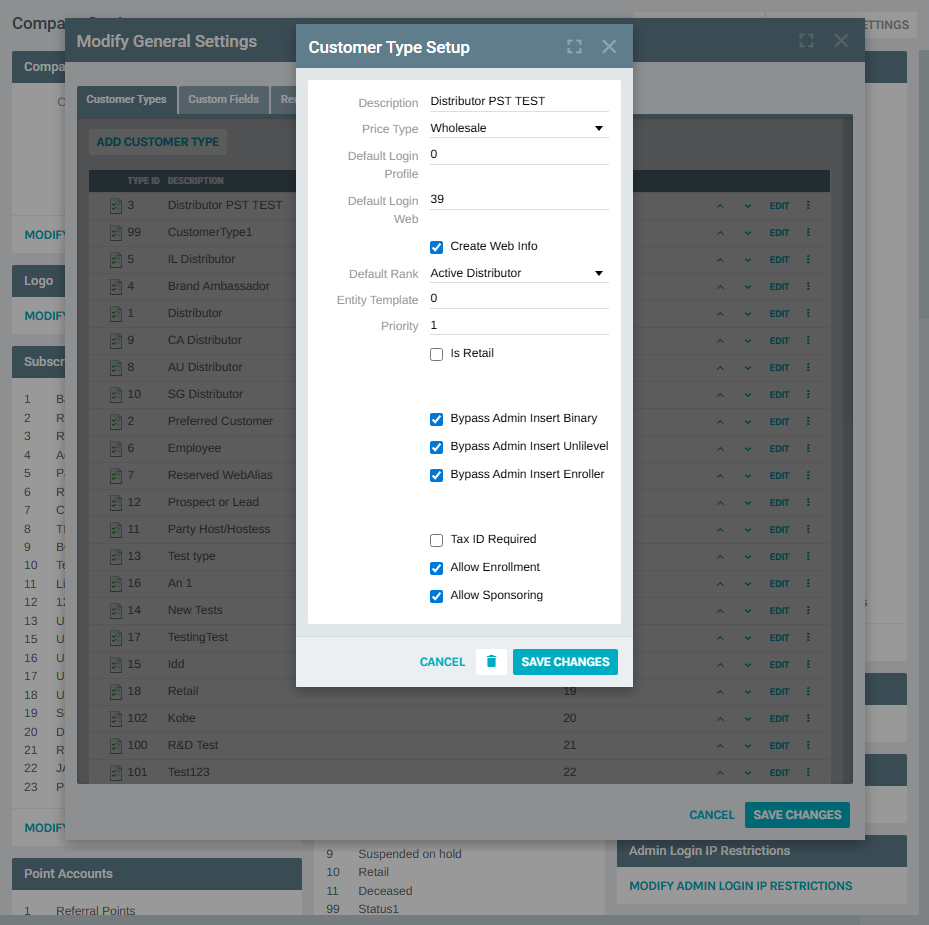This screenshot has height=925, width=929.
Task: Enable Tax ID Required checkbox
Action: click(x=436, y=540)
